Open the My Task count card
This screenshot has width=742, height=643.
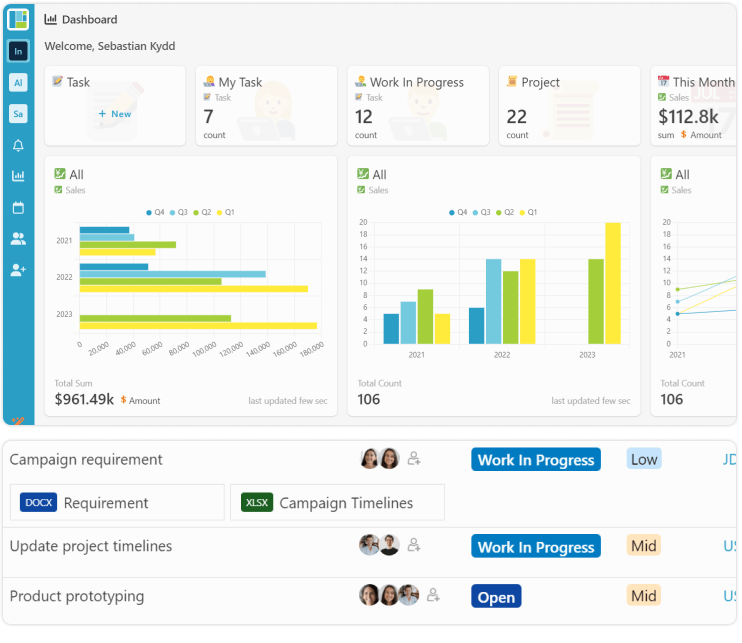(266, 106)
